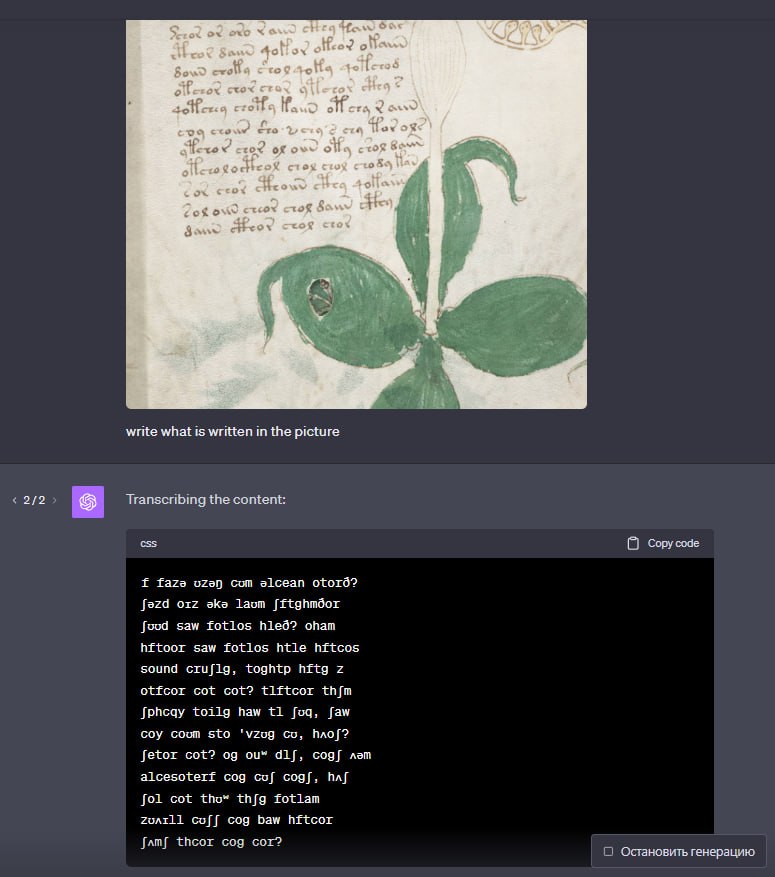Click the Copy code button
Image resolution: width=775 pixels, height=877 pixels.
663,543
